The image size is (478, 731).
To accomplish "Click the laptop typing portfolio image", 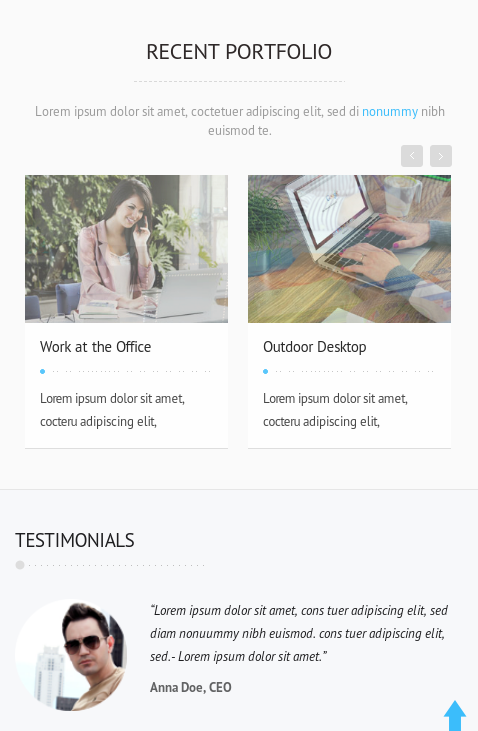I will (349, 249).
